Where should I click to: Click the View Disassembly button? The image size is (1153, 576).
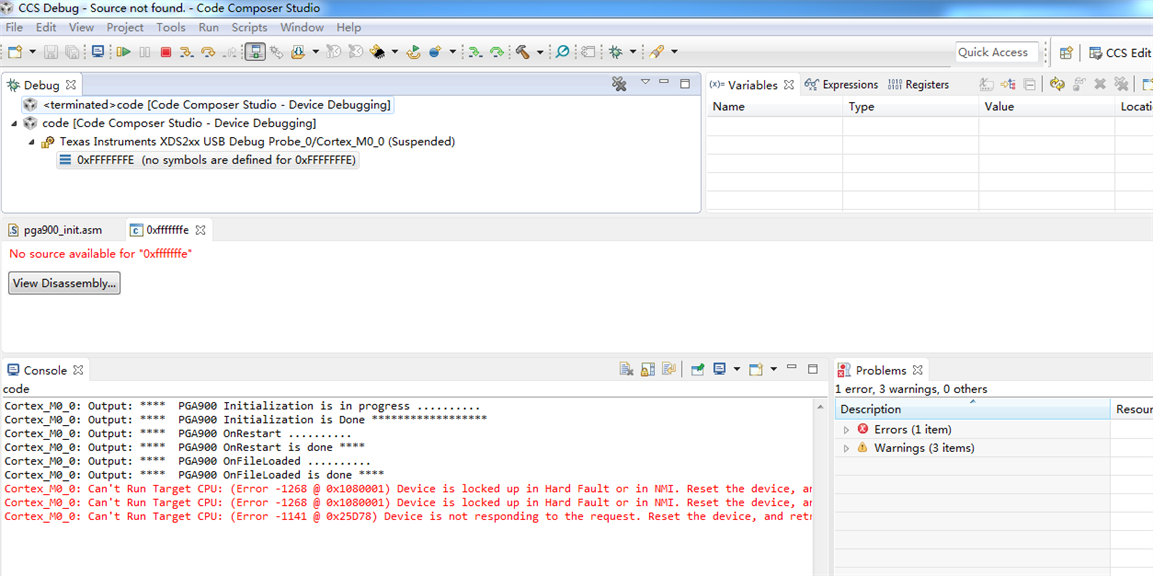pos(65,283)
